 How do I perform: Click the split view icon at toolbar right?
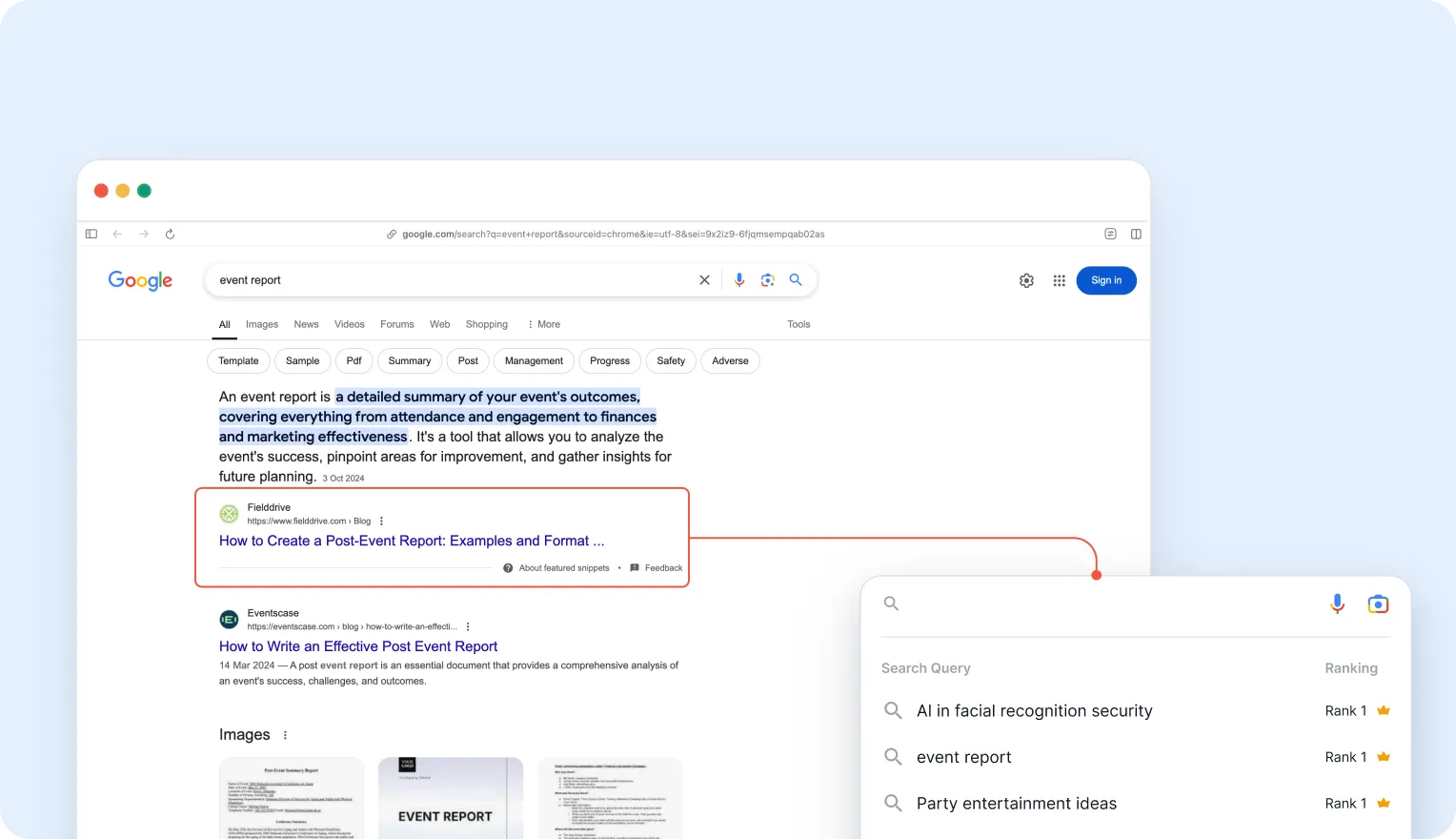1136,234
